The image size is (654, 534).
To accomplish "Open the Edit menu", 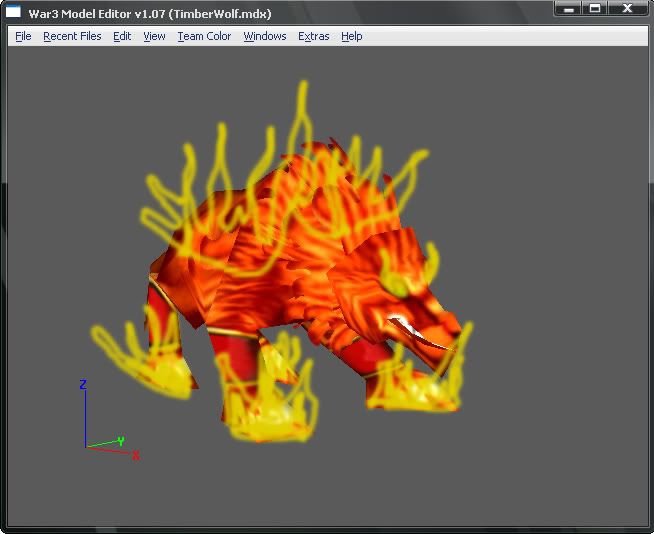I will (x=122, y=36).
